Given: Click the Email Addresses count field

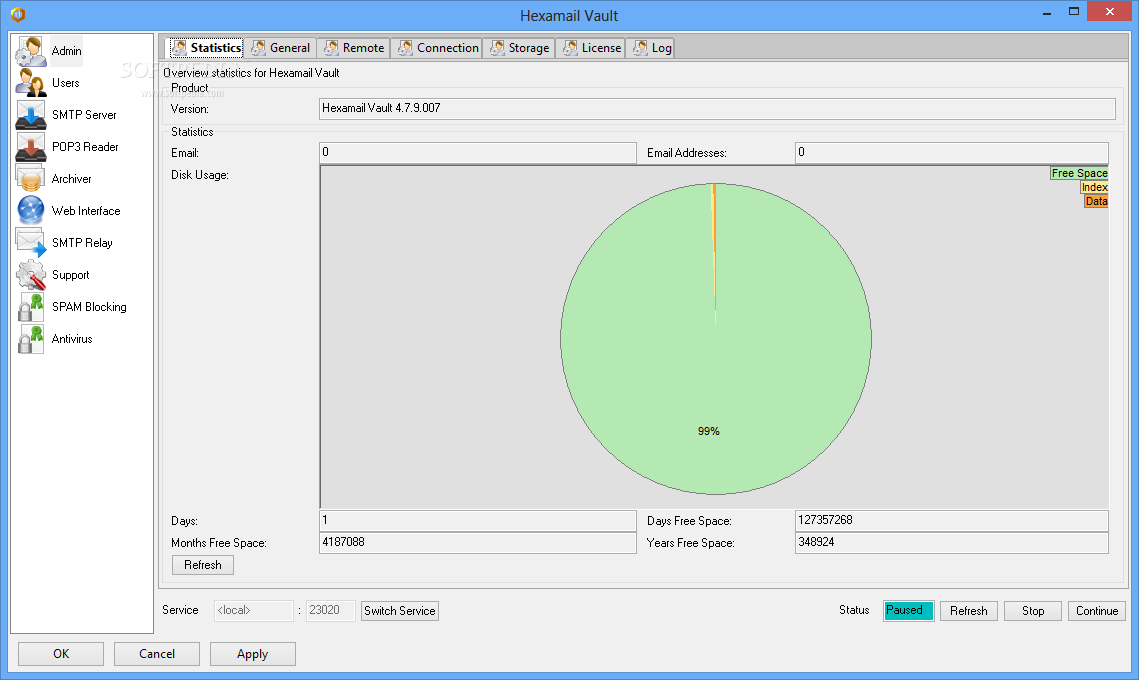Looking at the screenshot, I should coord(952,153).
